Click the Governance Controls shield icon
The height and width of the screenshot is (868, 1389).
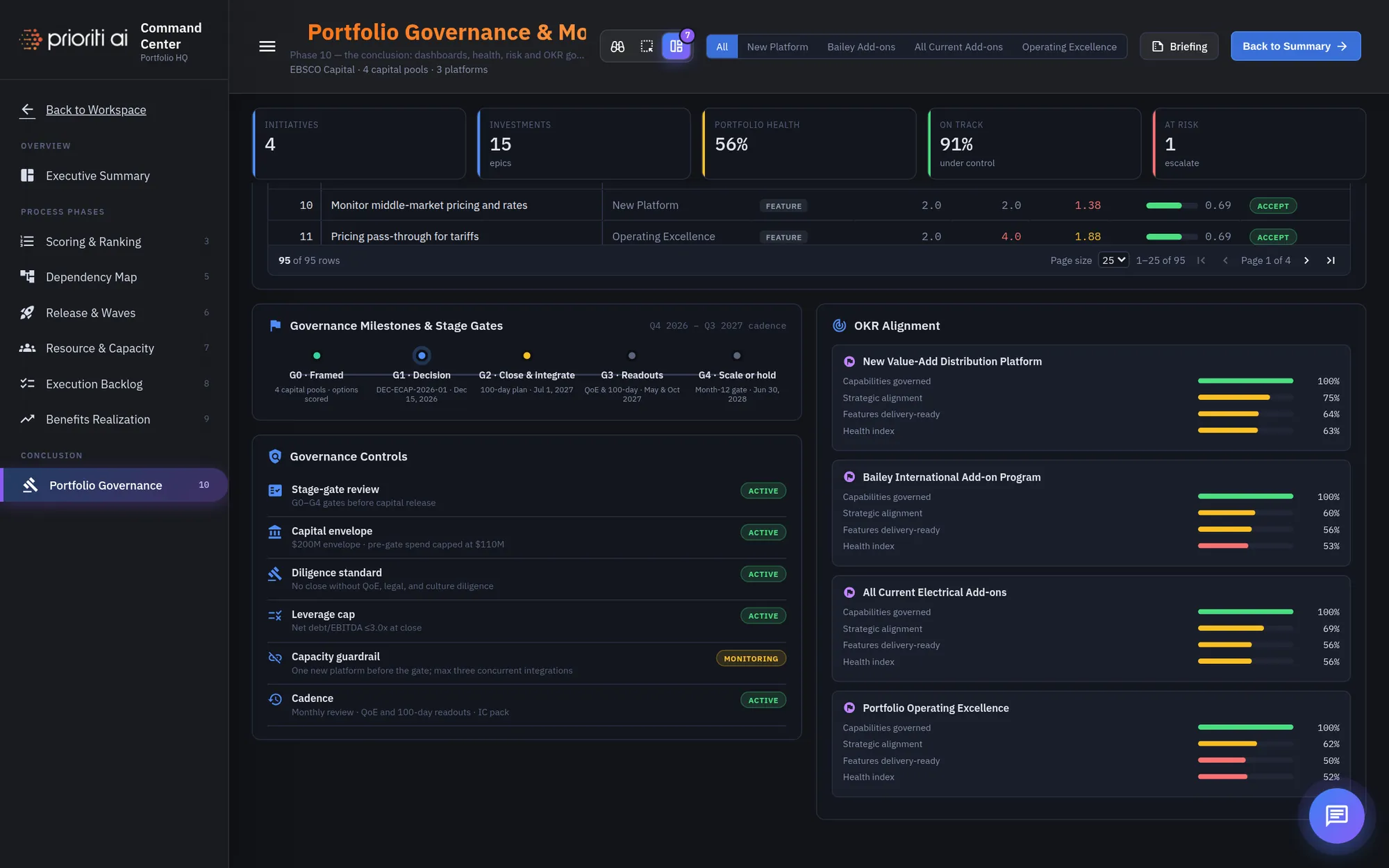point(275,456)
